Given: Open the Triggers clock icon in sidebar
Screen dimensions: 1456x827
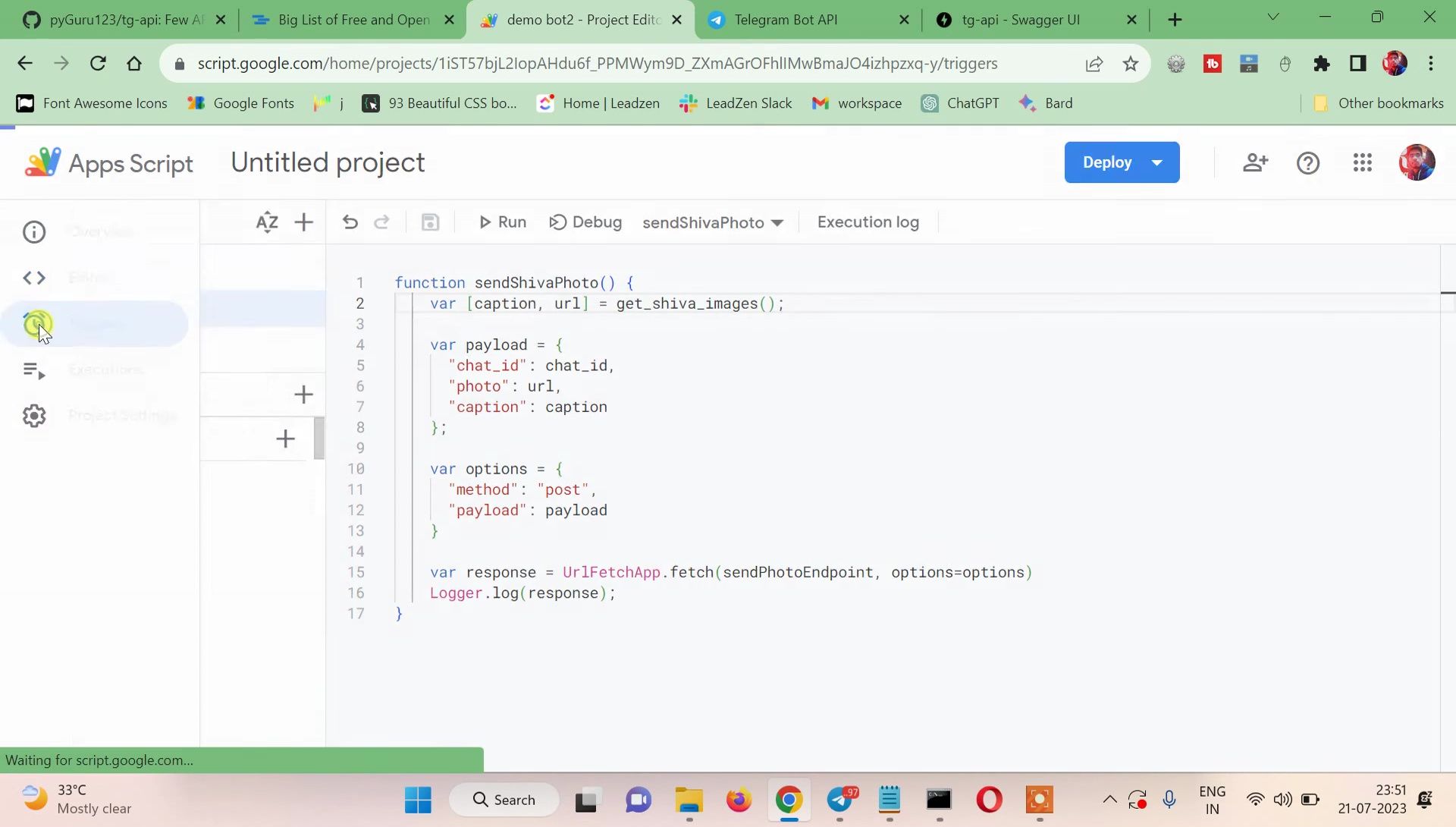Looking at the screenshot, I should (36, 324).
